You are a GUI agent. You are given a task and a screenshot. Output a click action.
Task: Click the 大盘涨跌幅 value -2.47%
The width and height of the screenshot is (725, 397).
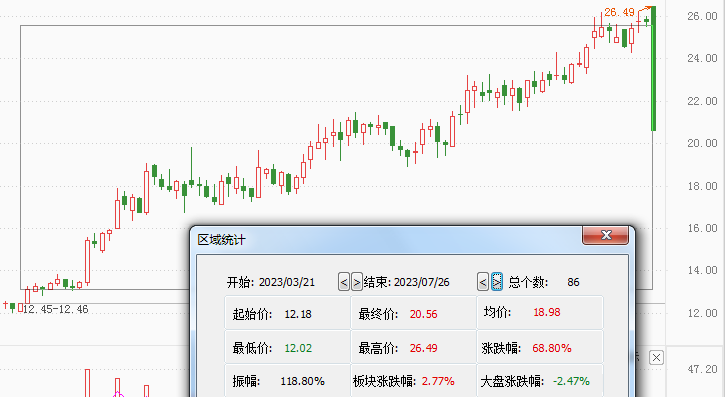click(x=571, y=381)
